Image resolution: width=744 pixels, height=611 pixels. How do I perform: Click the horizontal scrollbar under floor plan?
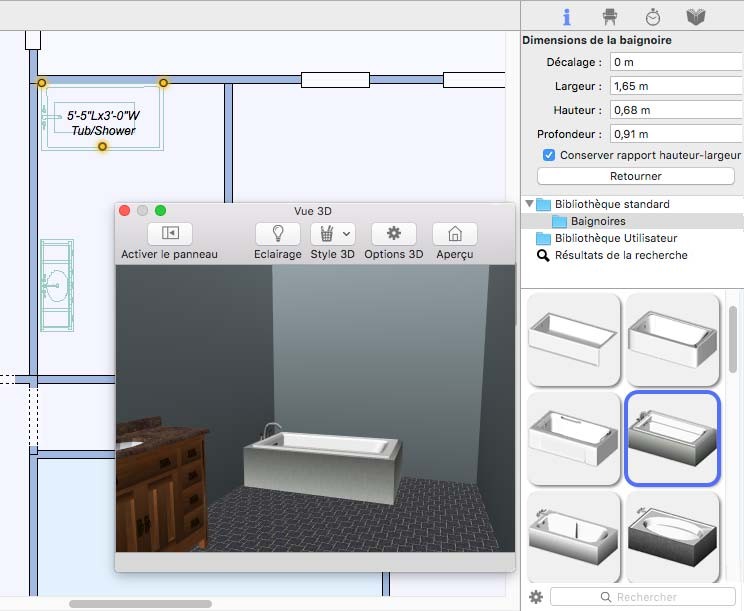[140, 604]
